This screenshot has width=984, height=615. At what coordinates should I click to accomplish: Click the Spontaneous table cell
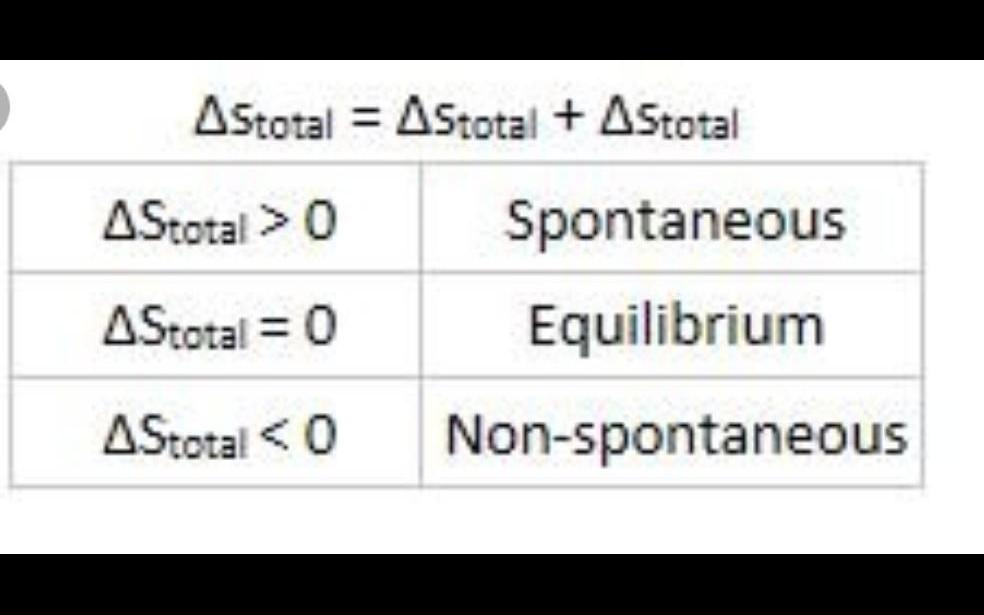675,220
